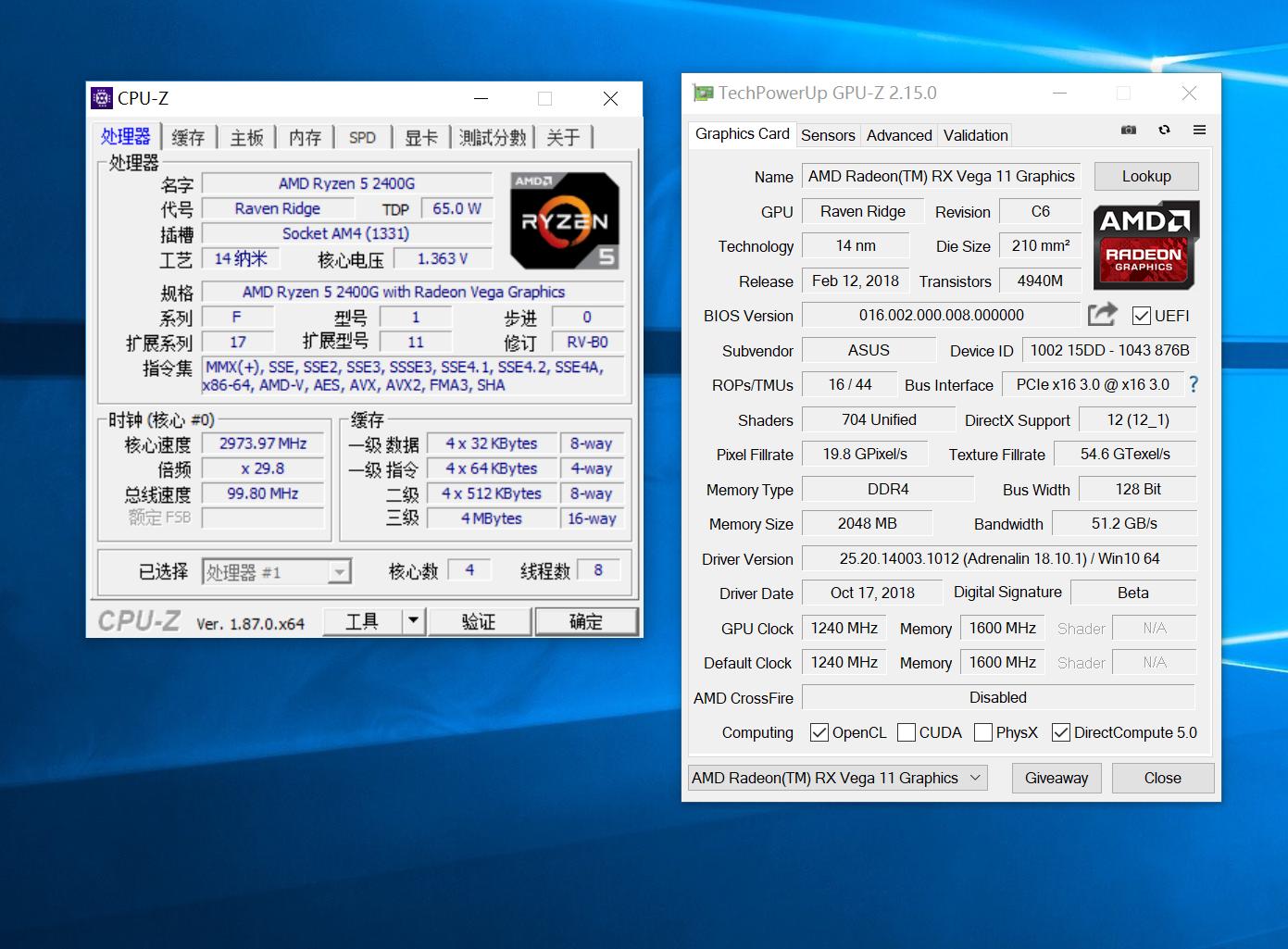This screenshot has height=949, width=1288.
Task: Click the share icon beside BIOS Version
Action: tap(1102, 315)
